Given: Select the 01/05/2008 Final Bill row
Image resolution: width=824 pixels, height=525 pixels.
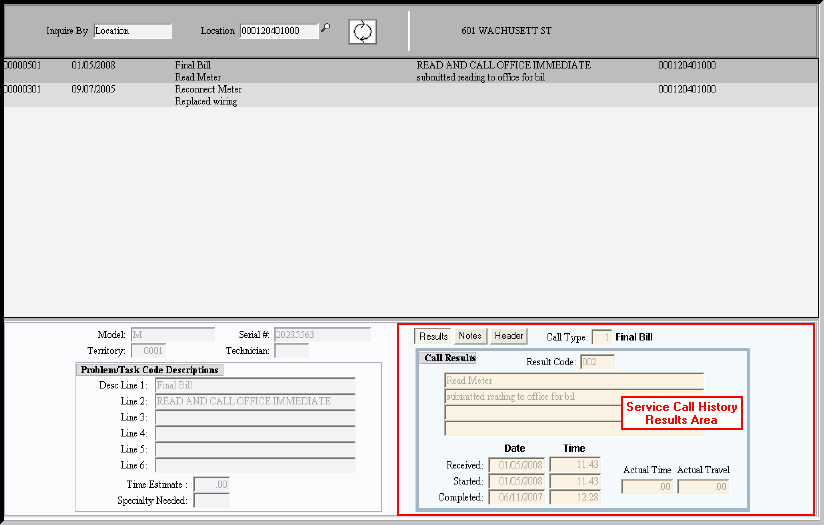Looking at the screenshot, I should [x=300, y=70].
